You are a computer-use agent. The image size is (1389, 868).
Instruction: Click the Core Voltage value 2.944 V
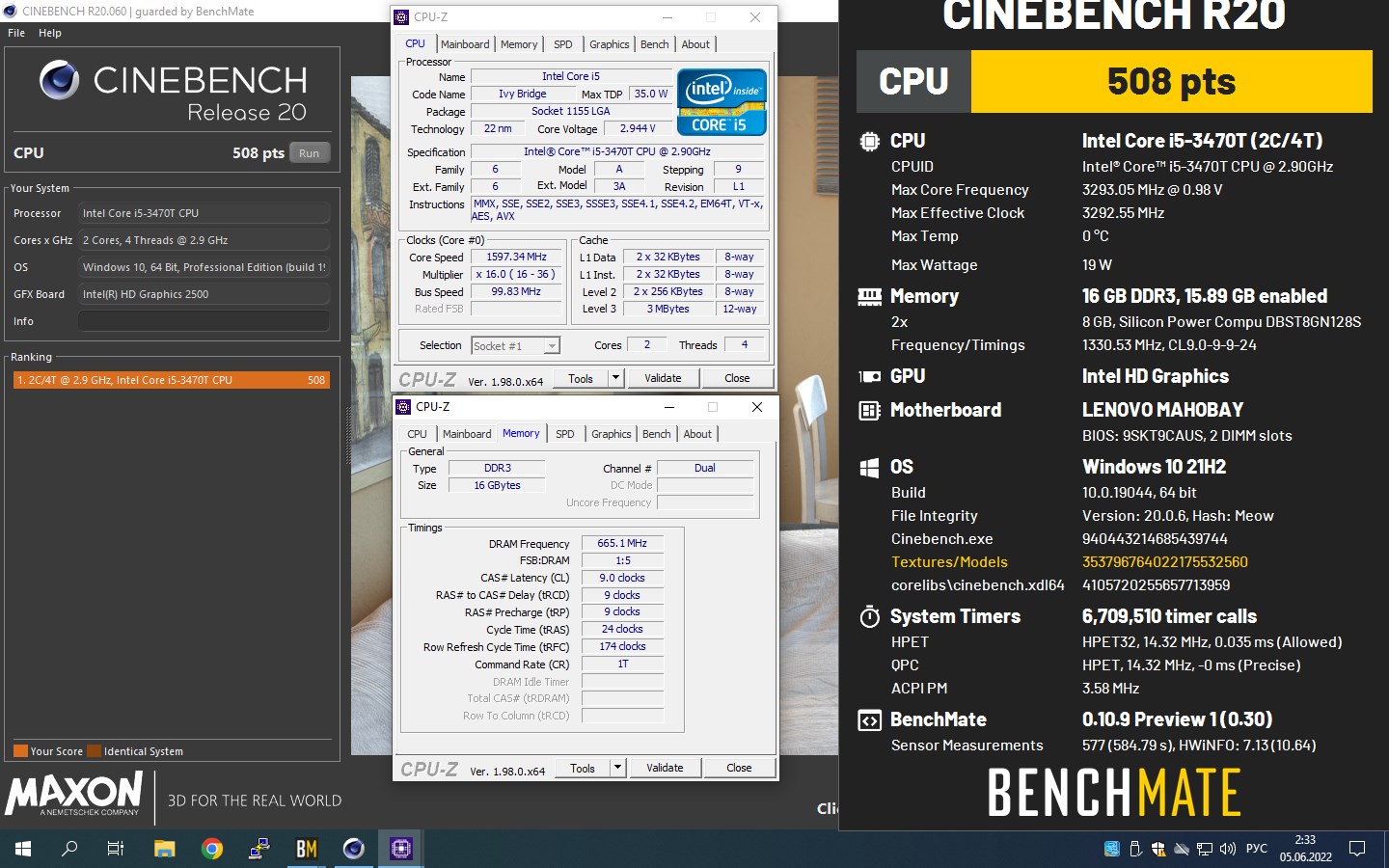637,128
